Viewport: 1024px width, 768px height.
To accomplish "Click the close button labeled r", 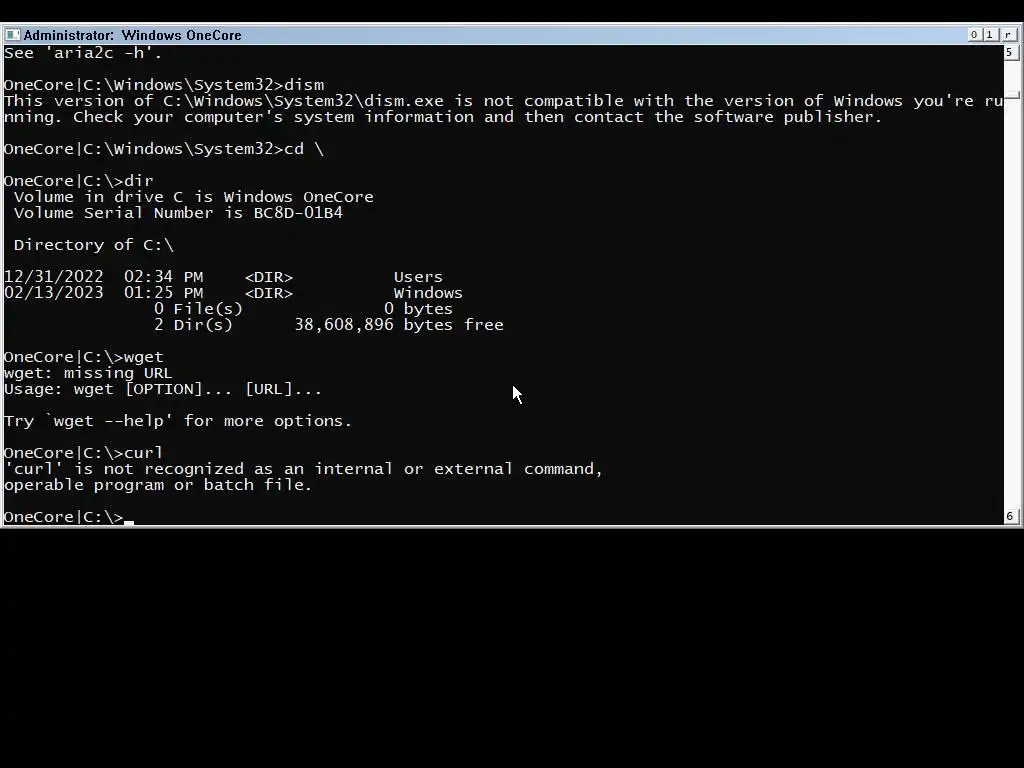I will pyautogui.click(x=1009, y=35).
